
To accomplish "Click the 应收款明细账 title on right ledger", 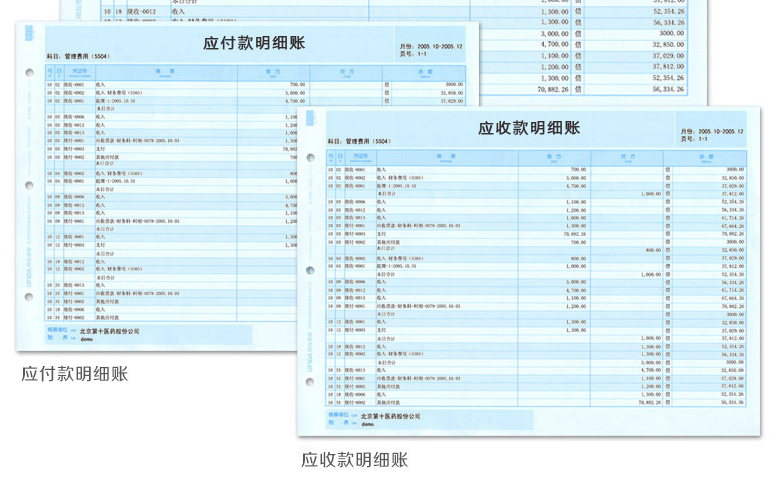I will coord(528,128).
